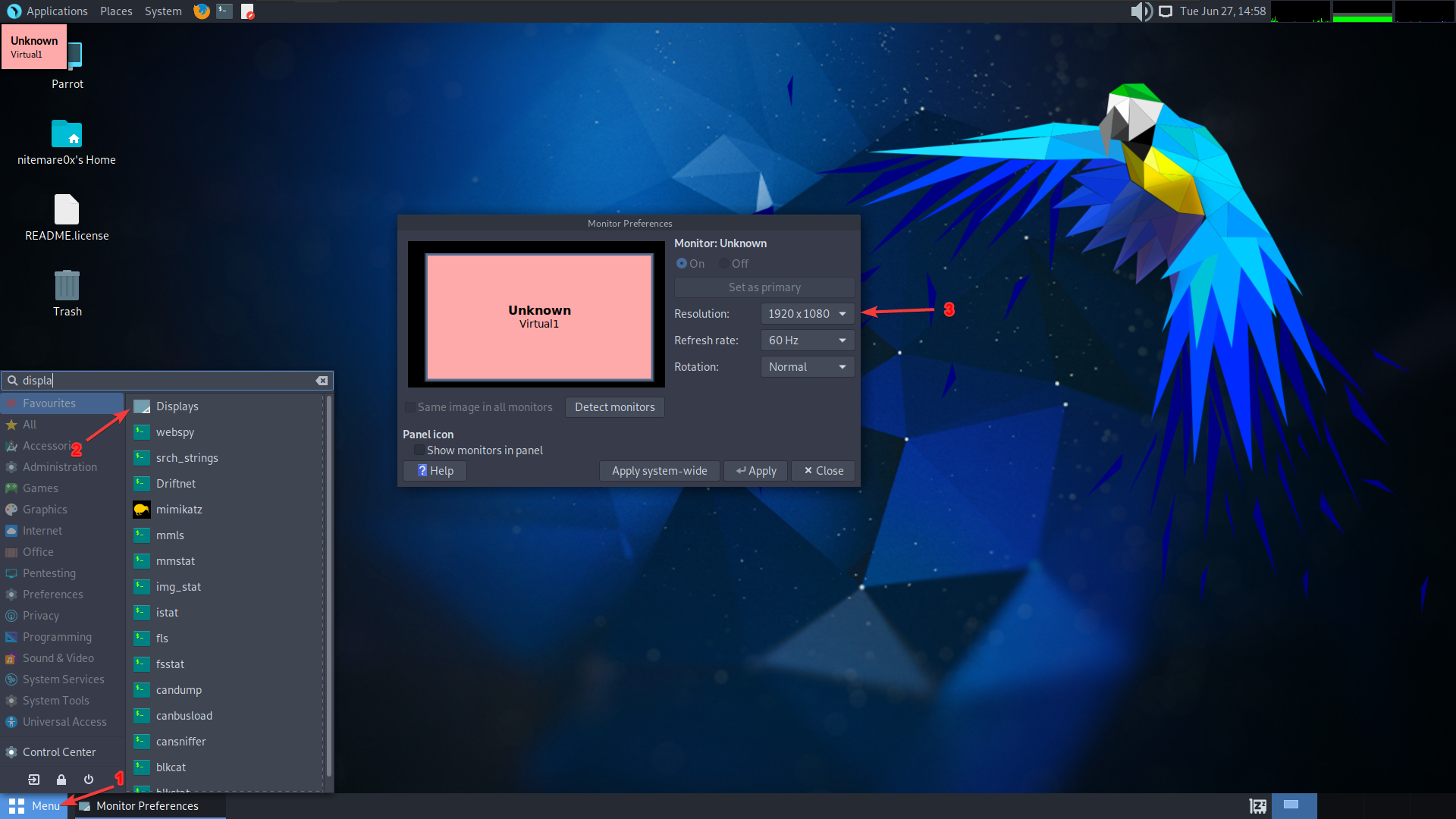
Task: Expand the Refresh rate dropdown
Action: coord(807,340)
